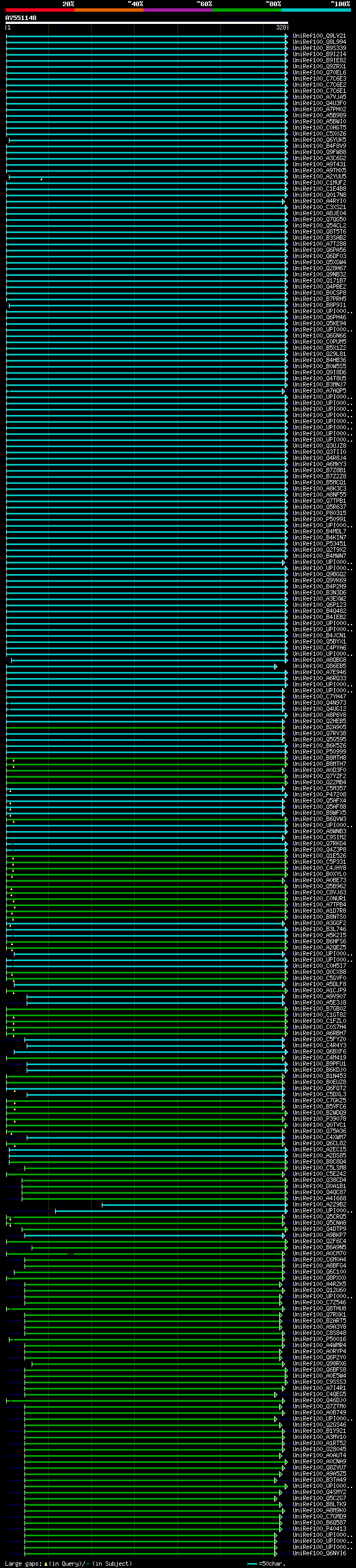Screen dimensions: 356x1568
Task: Open hit UniRef100_A8QBG8
Action: 319,660
